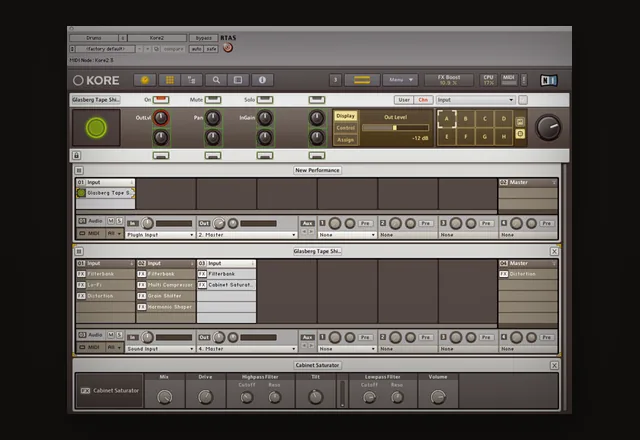Select the Assign tab
The image size is (640, 440).
pyautogui.click(x=345, y=140)
